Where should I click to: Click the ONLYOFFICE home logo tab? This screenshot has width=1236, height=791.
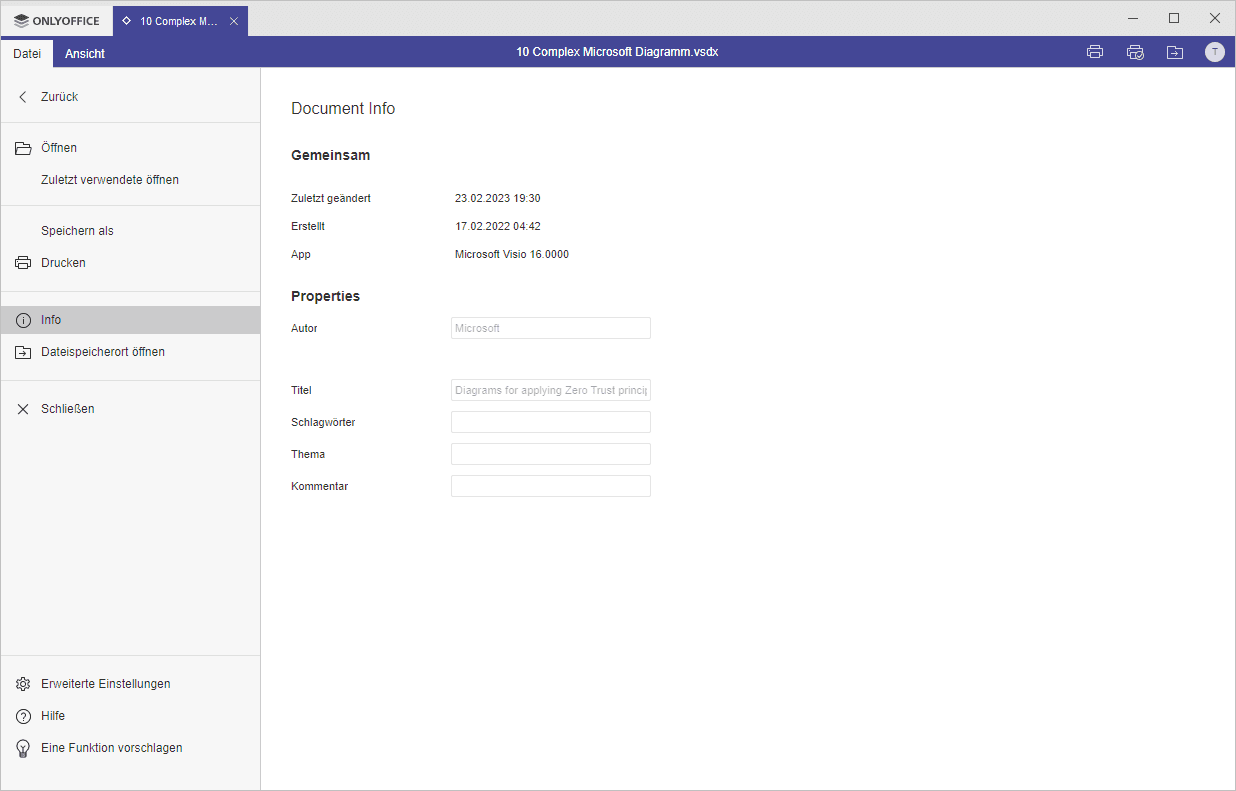pos(57,20)
